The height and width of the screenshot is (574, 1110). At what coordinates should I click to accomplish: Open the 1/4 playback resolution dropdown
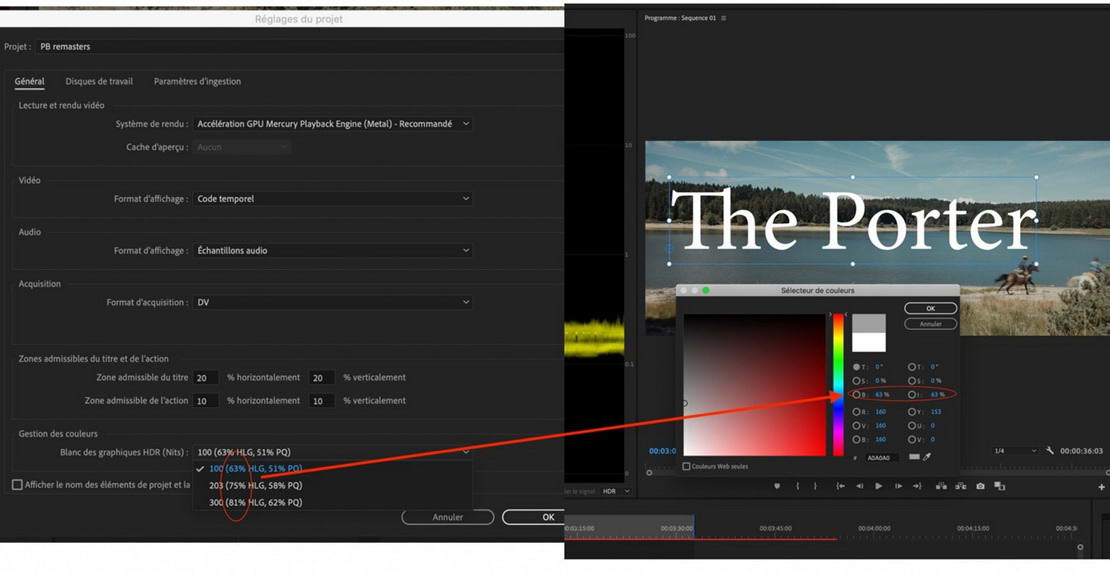pyautogui.click(x=1016, y=451)
